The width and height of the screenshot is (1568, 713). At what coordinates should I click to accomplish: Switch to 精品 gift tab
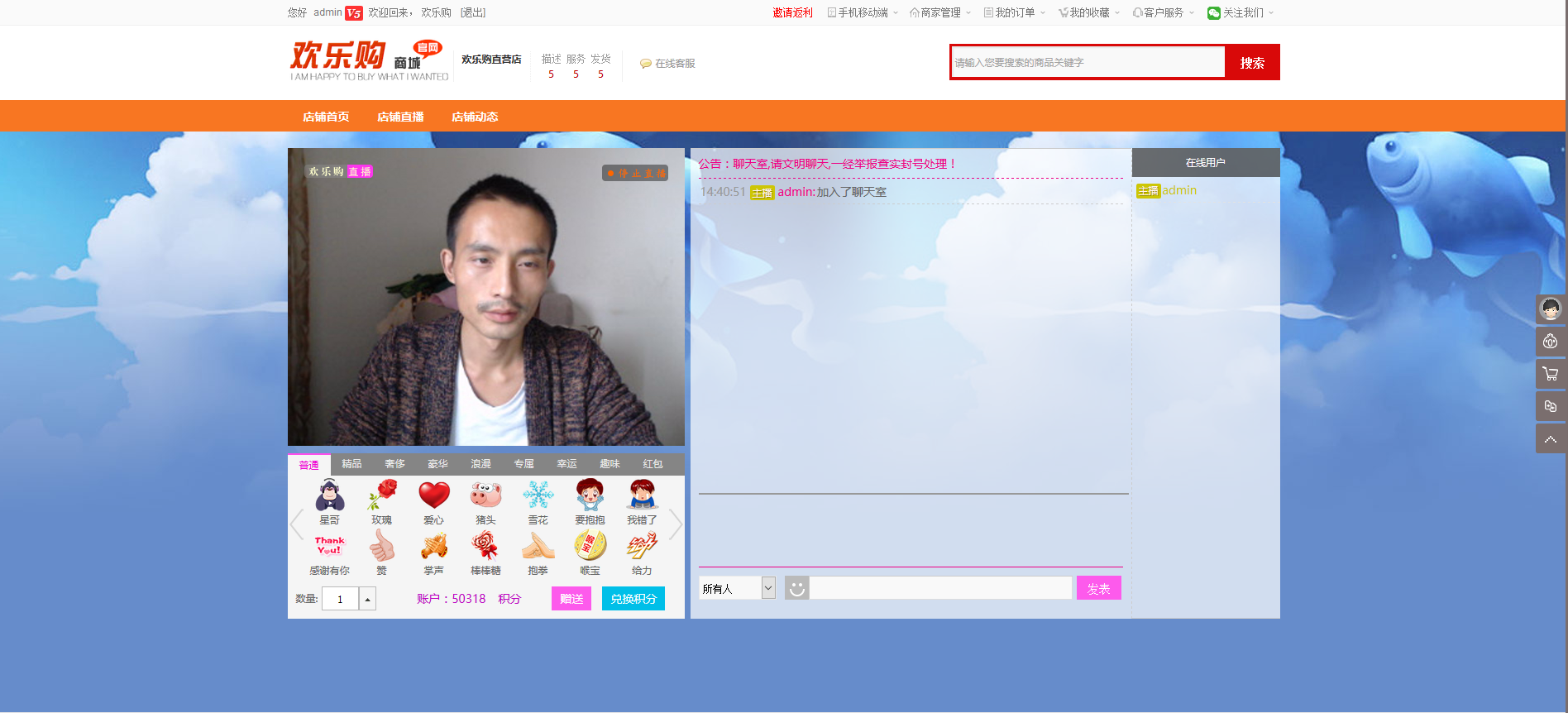point(351,464)
